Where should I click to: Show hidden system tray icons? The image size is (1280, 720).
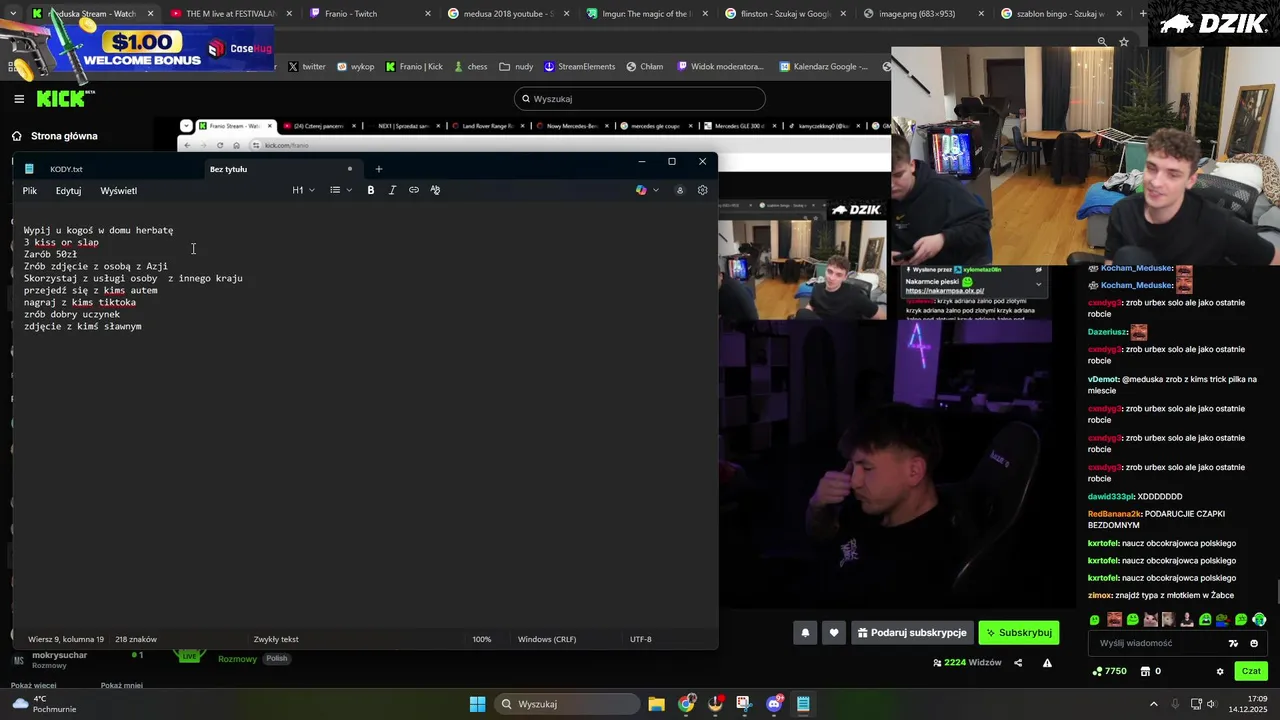1154,704
